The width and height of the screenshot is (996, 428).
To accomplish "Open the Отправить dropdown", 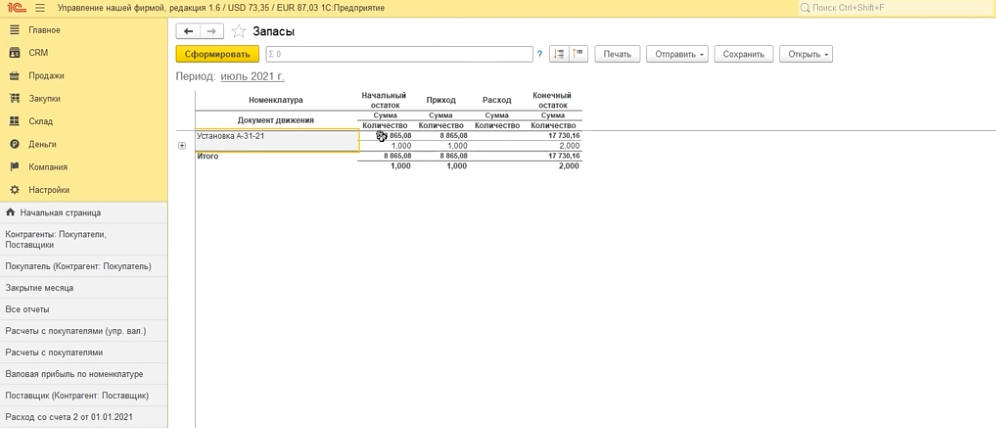I will 679,54.
